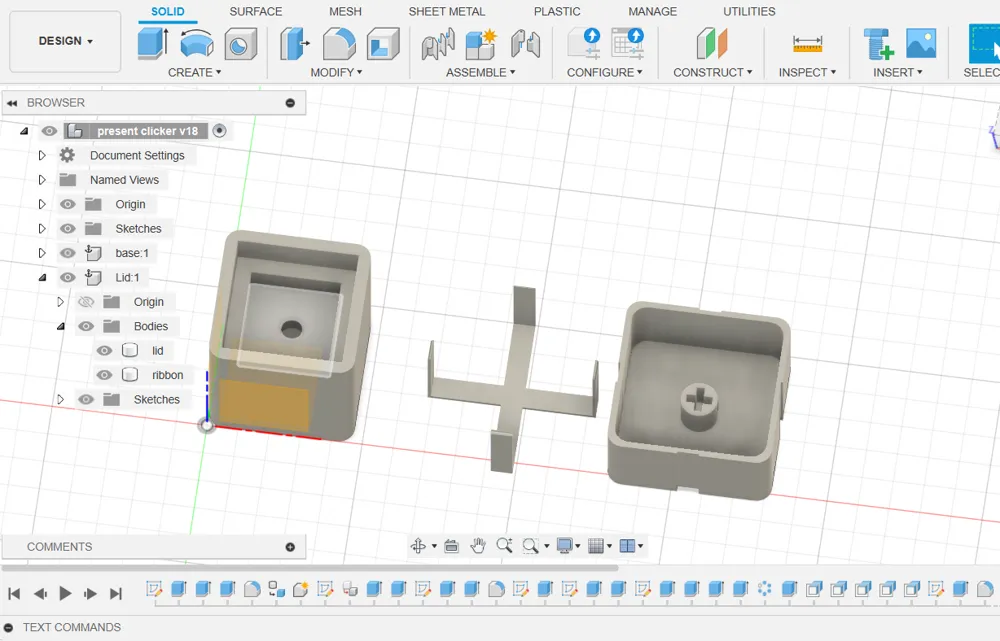Select the Pan hand tool
The height and width of the screenshot is (641, 1000).
click(478, 546)
